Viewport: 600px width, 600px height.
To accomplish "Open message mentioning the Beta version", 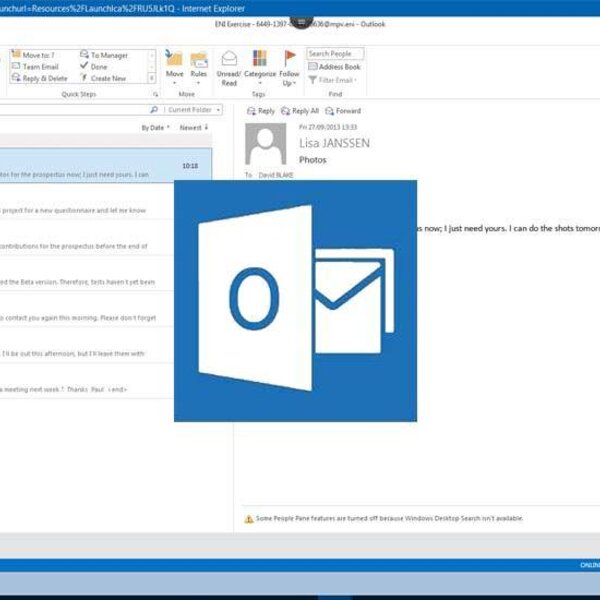I will (87, 274).
